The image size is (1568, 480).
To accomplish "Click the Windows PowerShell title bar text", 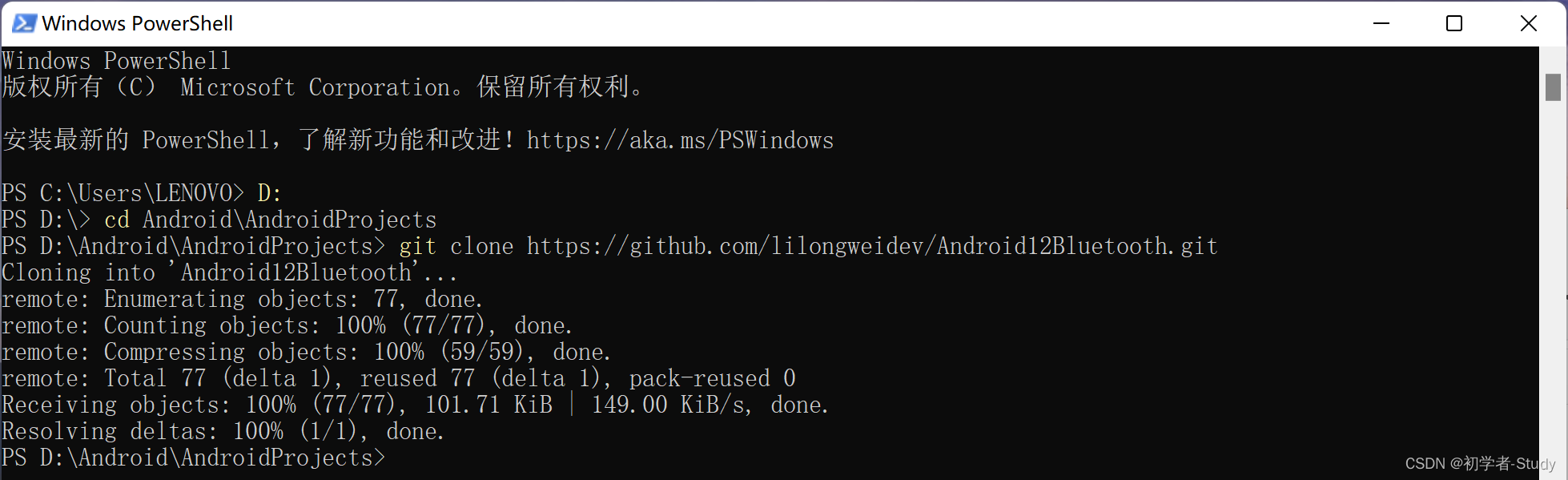I will point(138,23).
